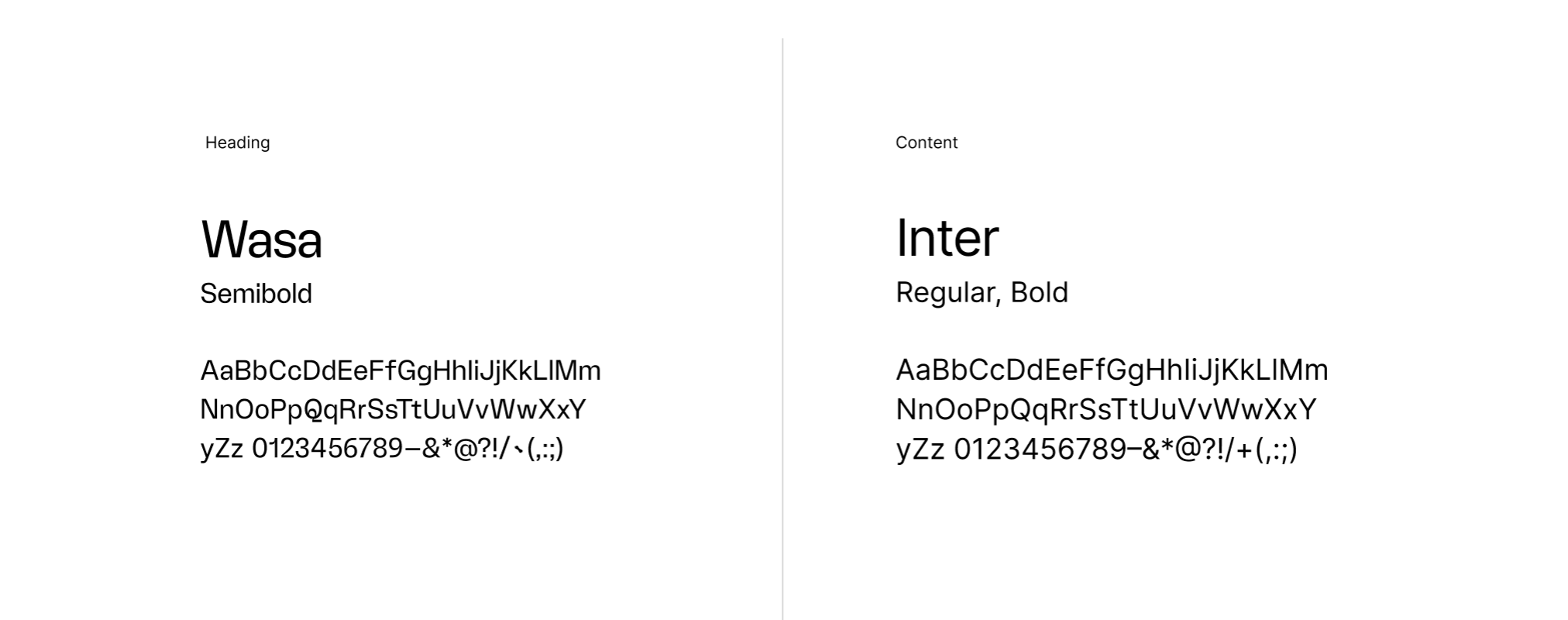Click the Regular, Bold weight text
This screenshot has width=1568, height=620.
coord(982,292)
